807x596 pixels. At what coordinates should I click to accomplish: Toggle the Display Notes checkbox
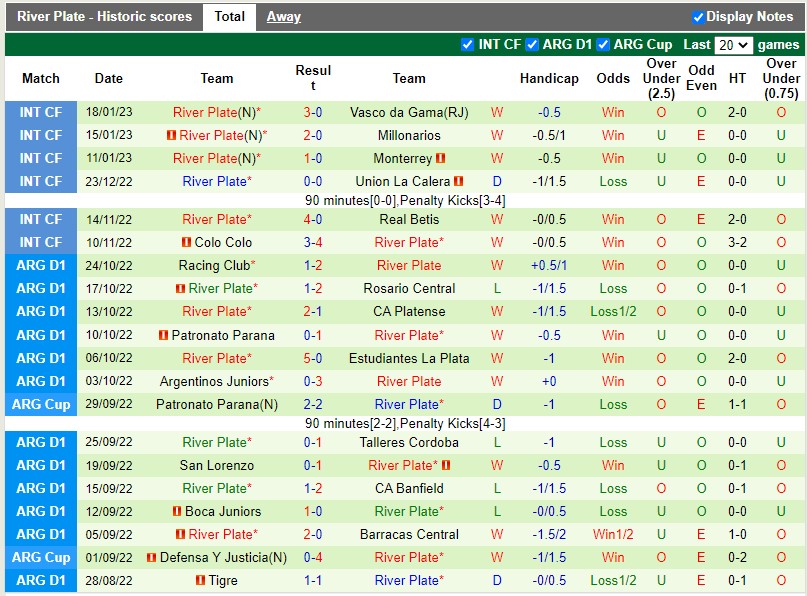pos(697,17)
